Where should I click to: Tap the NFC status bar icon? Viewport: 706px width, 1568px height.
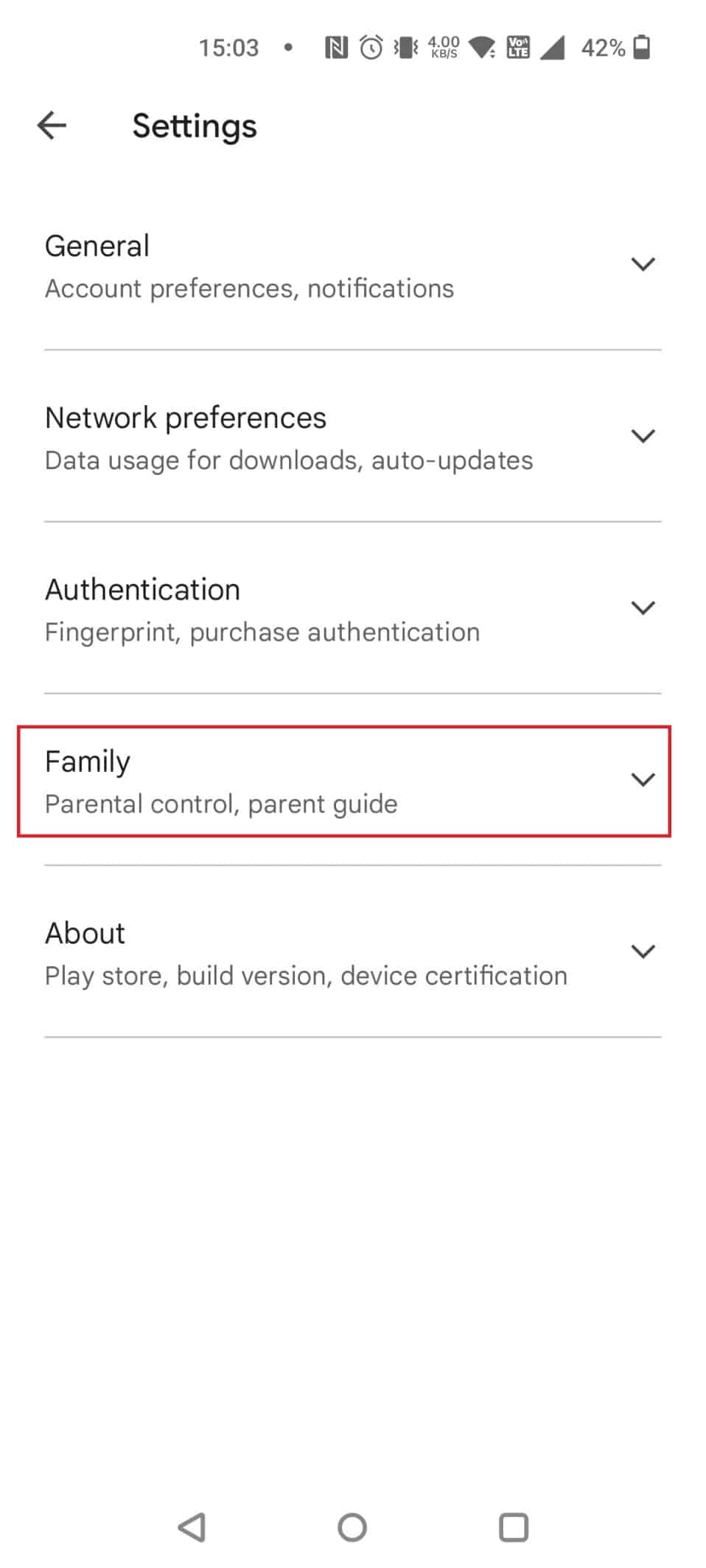coord(336,48)
